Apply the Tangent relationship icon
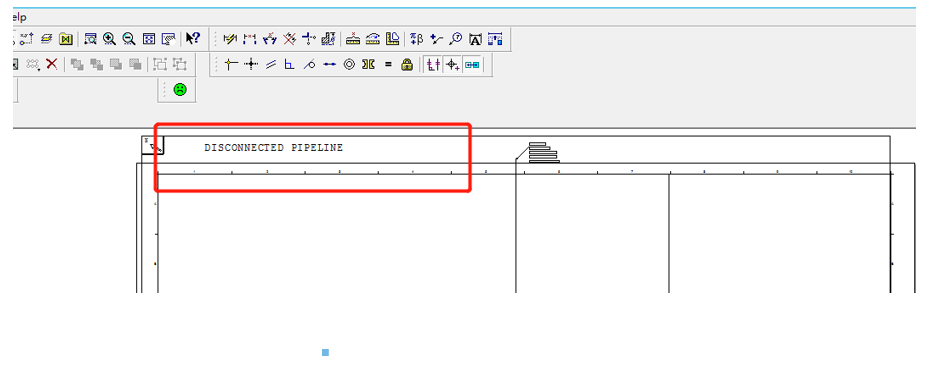This screenshot has width=931, height=378. coord(309,65)
